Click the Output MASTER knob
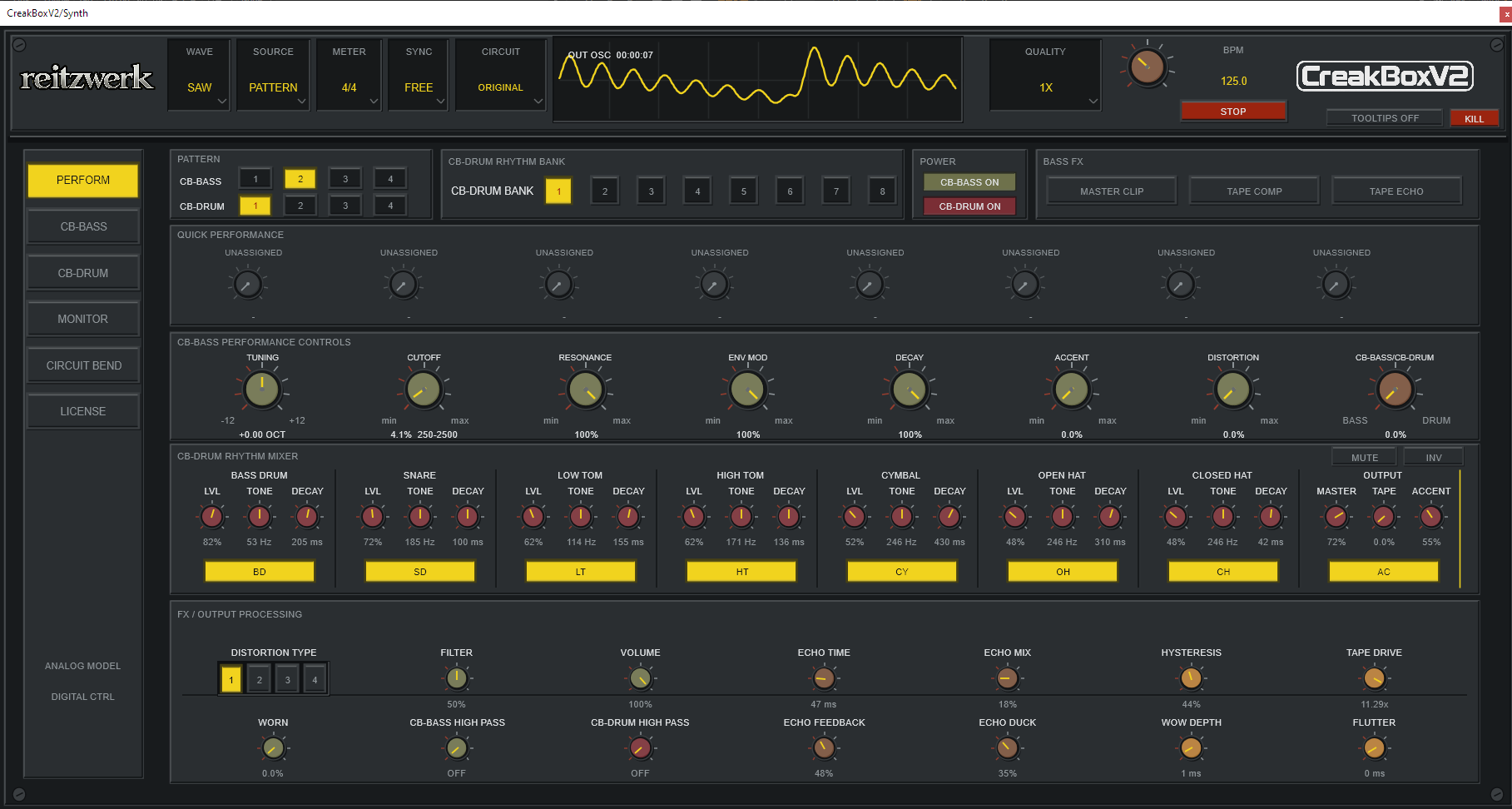Image resolution: width=1512 pixels, height=809 pixels. click(x=1336, y=517)
